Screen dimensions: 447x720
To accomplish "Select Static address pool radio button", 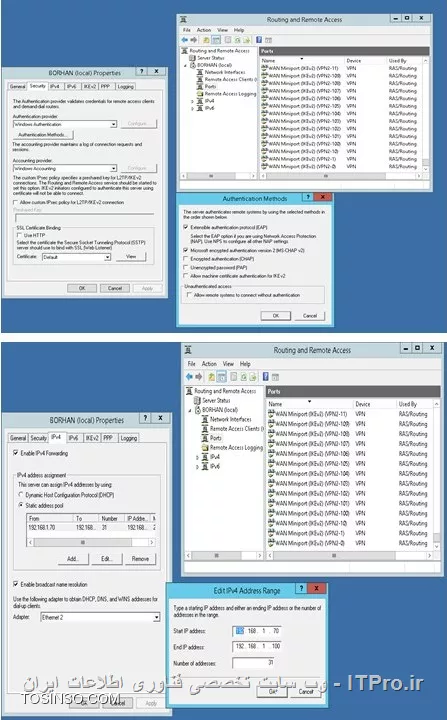I will (21, 505).
